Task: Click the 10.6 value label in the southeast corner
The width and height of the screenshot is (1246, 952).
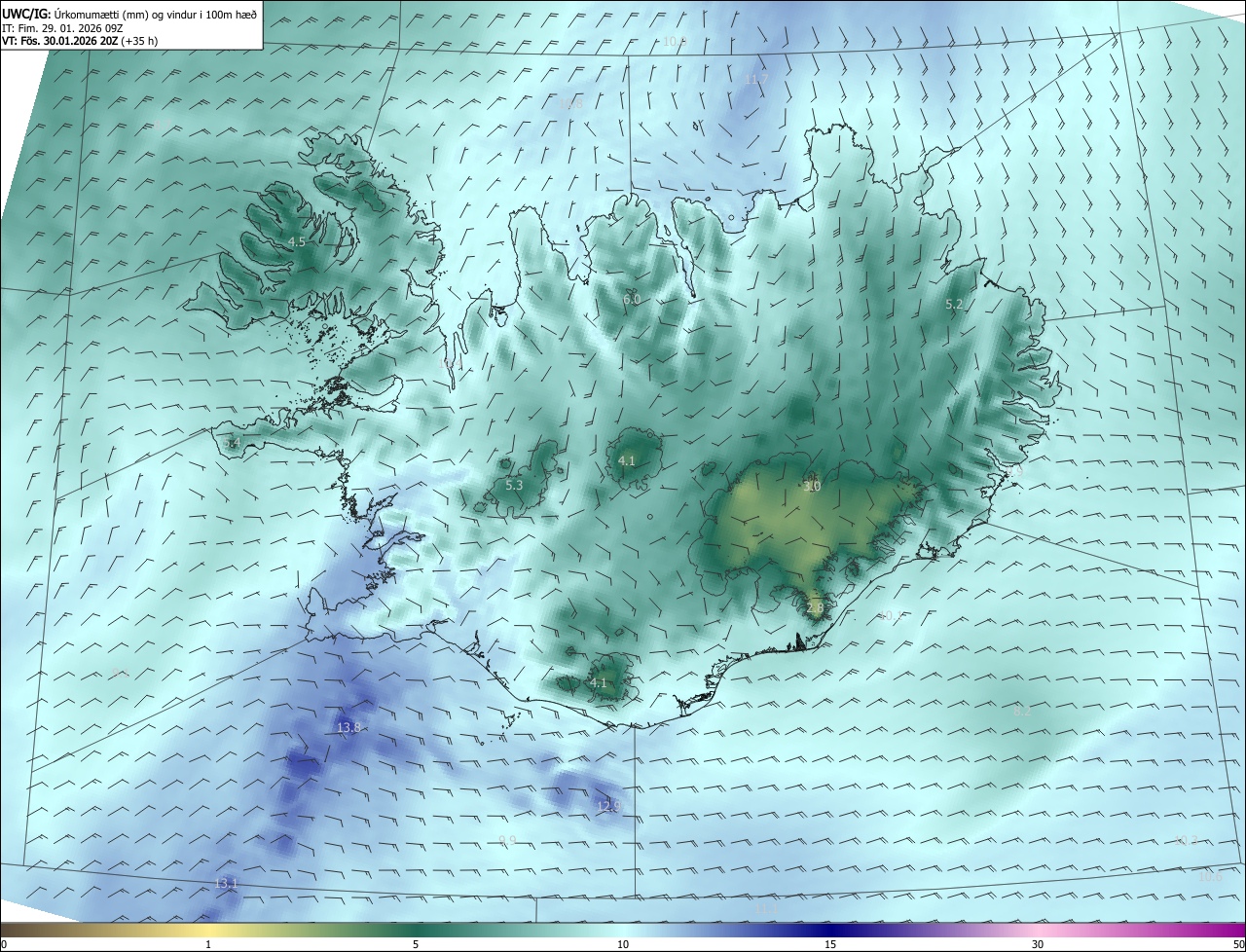Action: tap(1210, 877)
